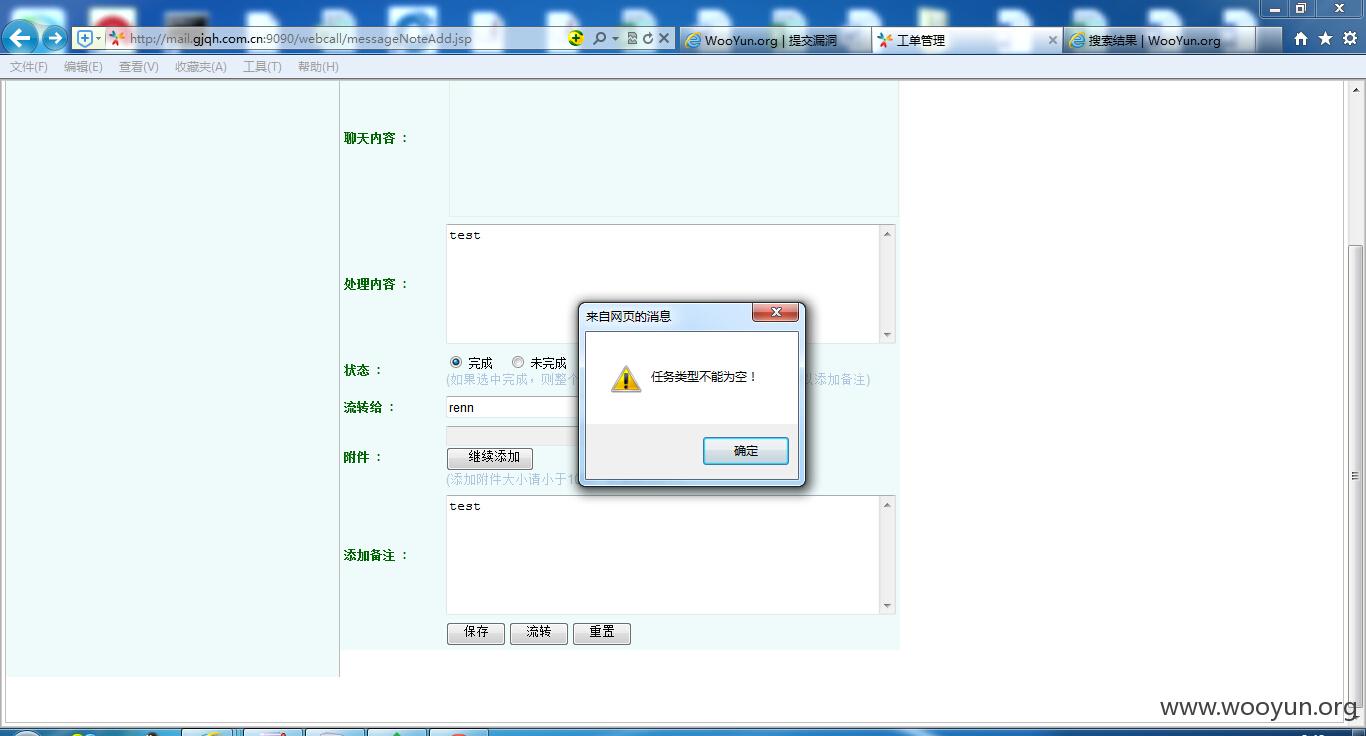Click the 处理内容 textarea scroll-up arrow

887,234
